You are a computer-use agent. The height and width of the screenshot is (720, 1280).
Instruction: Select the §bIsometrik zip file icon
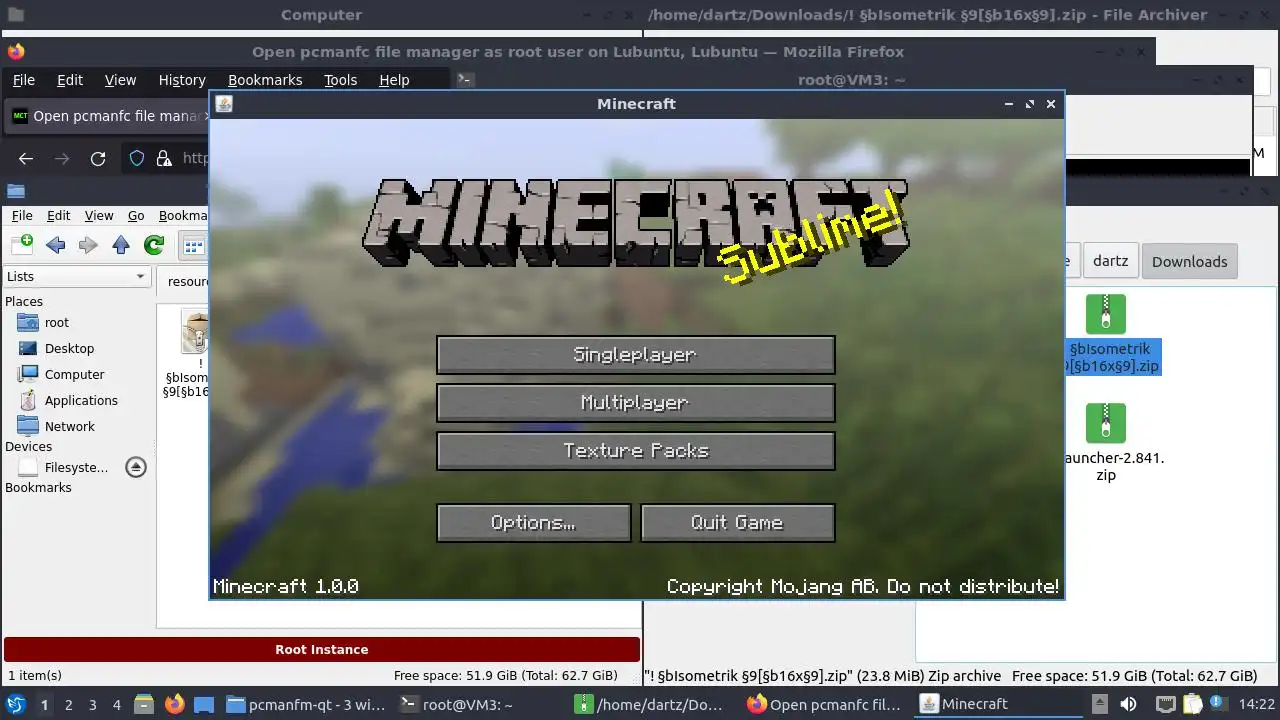1106,314
